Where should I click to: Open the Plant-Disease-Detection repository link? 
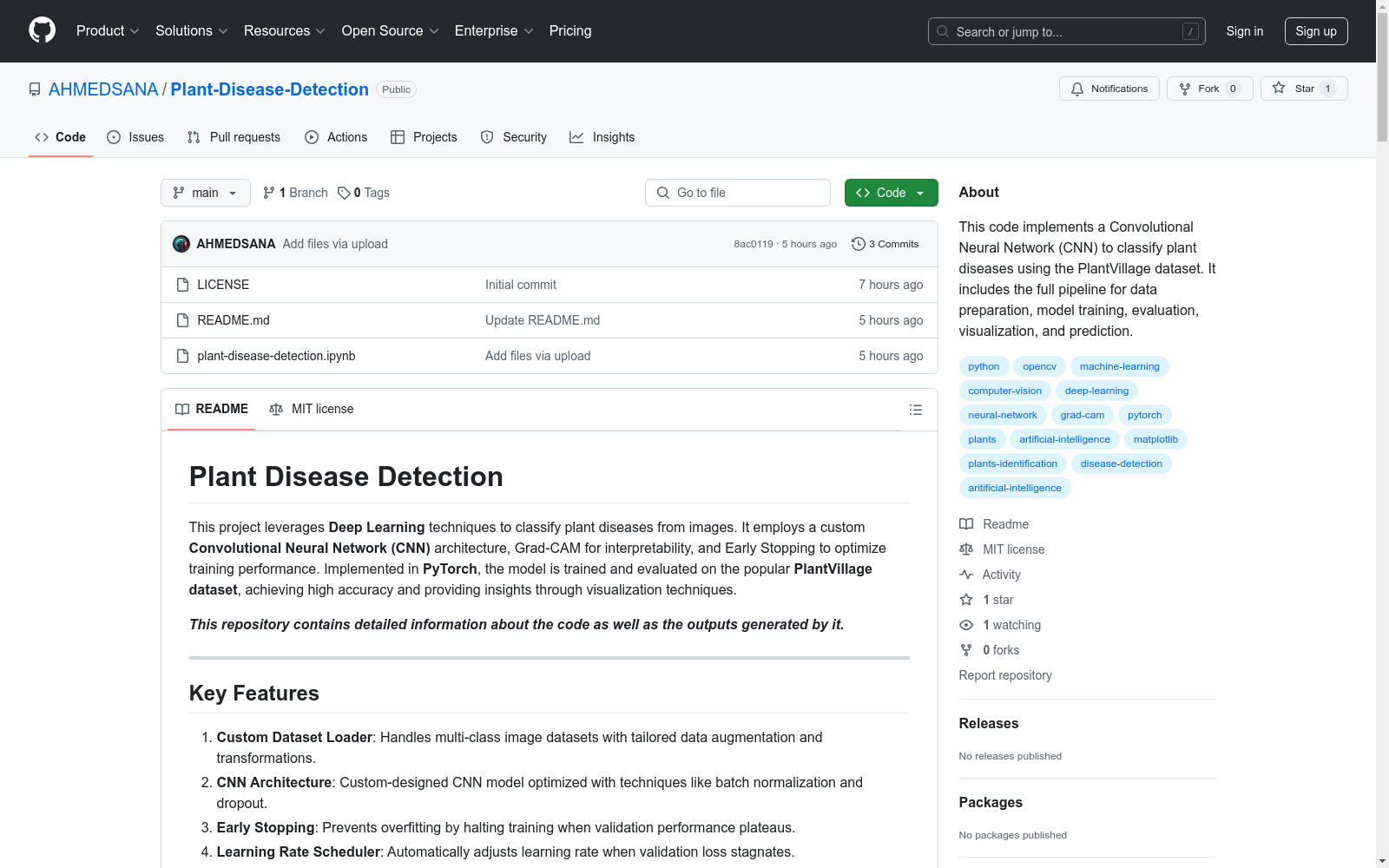pos(269,89)
